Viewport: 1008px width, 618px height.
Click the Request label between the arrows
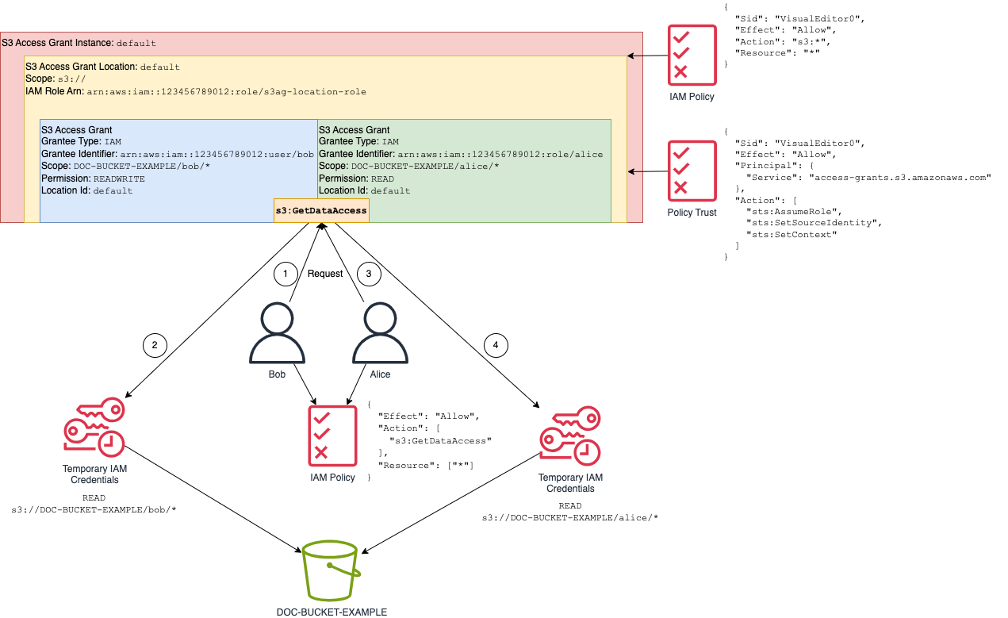pyautogui.click(x=325, y=273)
